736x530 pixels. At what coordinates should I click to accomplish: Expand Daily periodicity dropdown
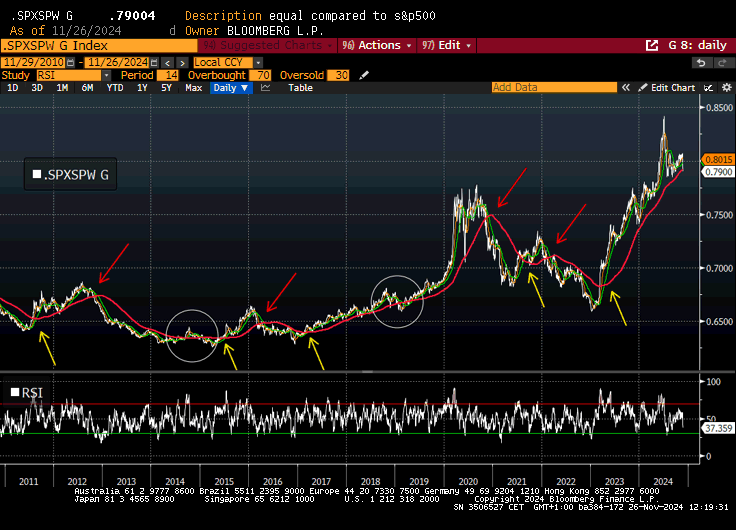tap(231, 88)
